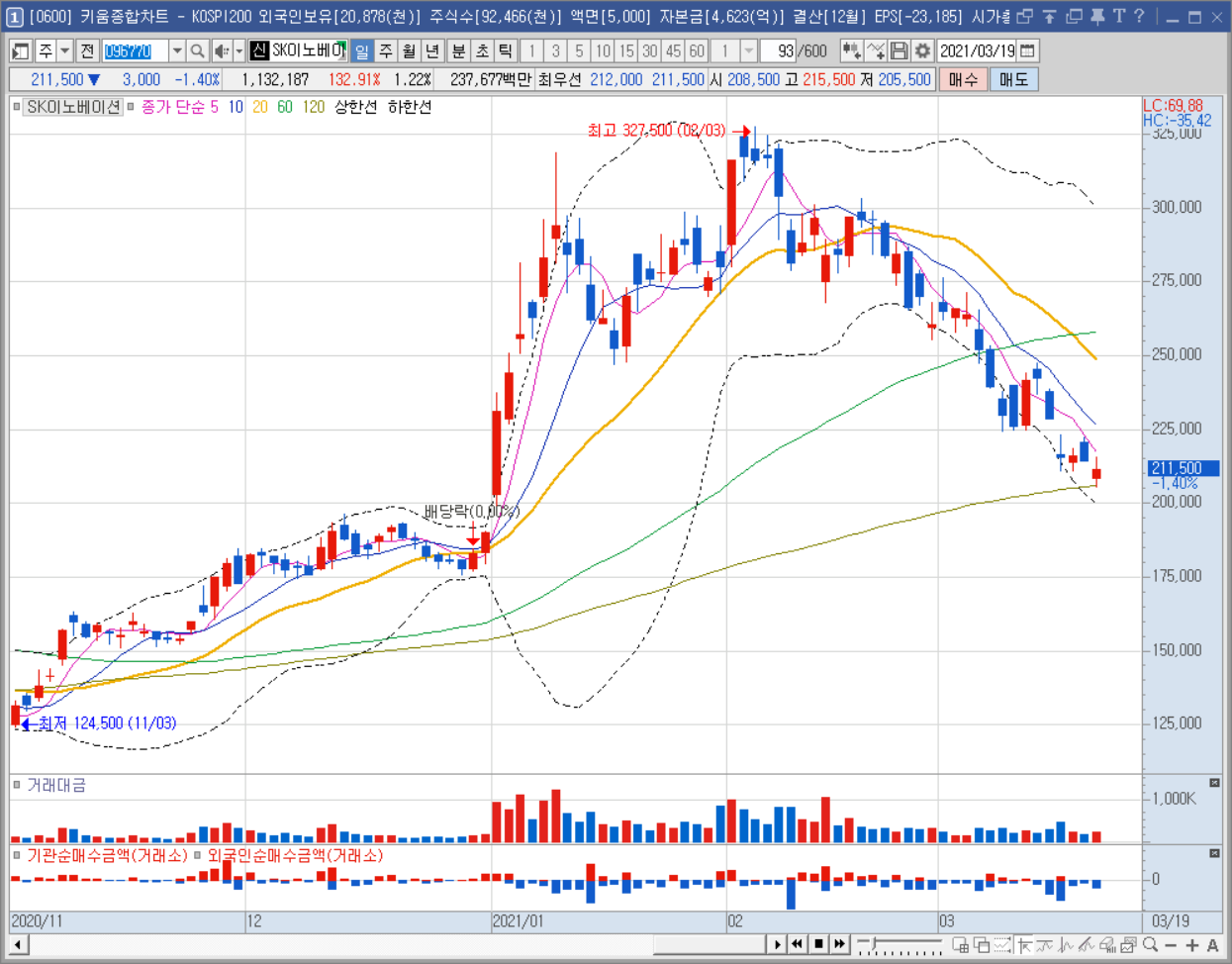Open the chart settings gear icon

pos(922,50)
